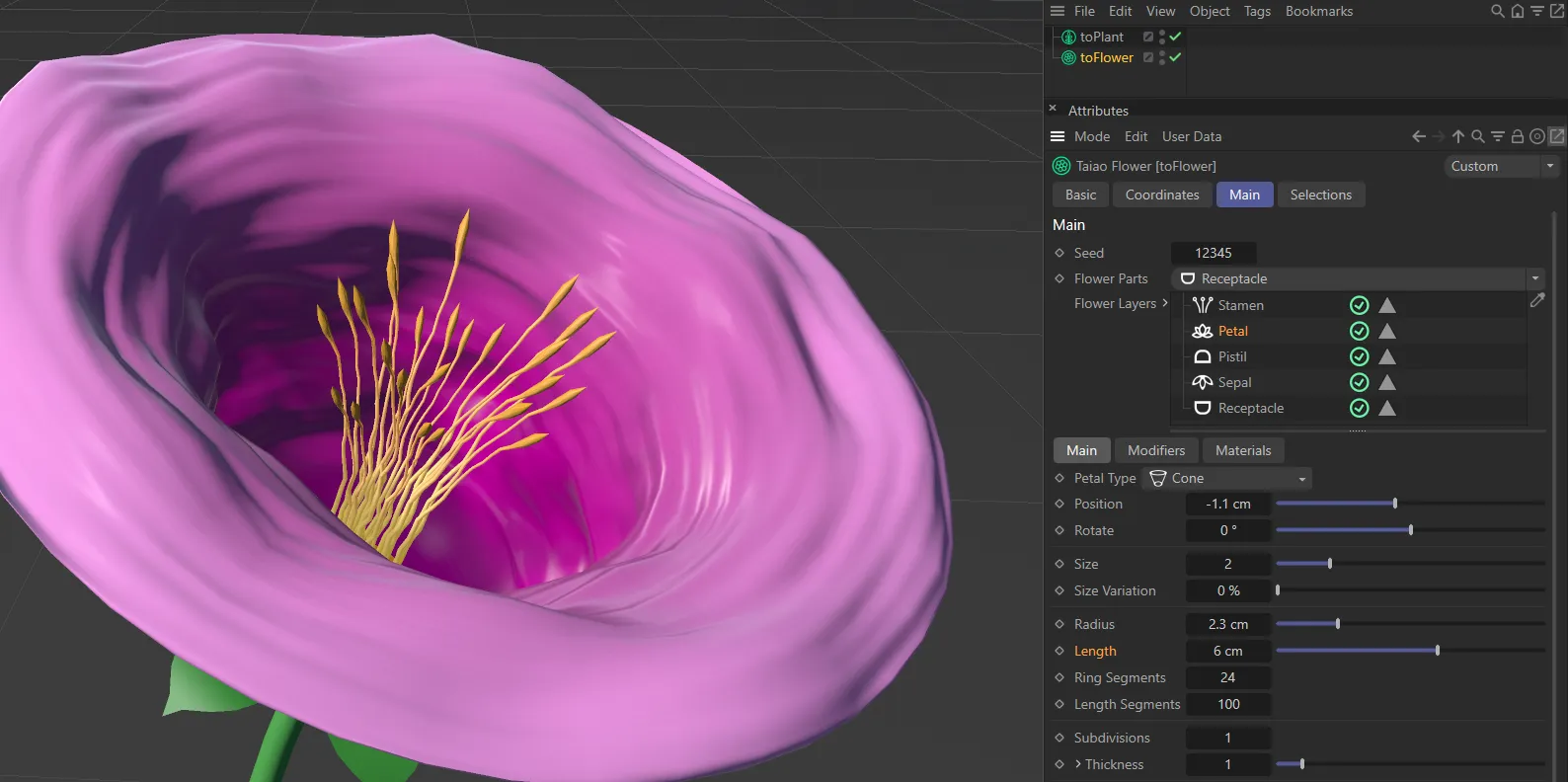The height and width of the screenshot is (782, 1568).
Task: Expand the Thickness parameter group
Action: tap(1078, 764)
